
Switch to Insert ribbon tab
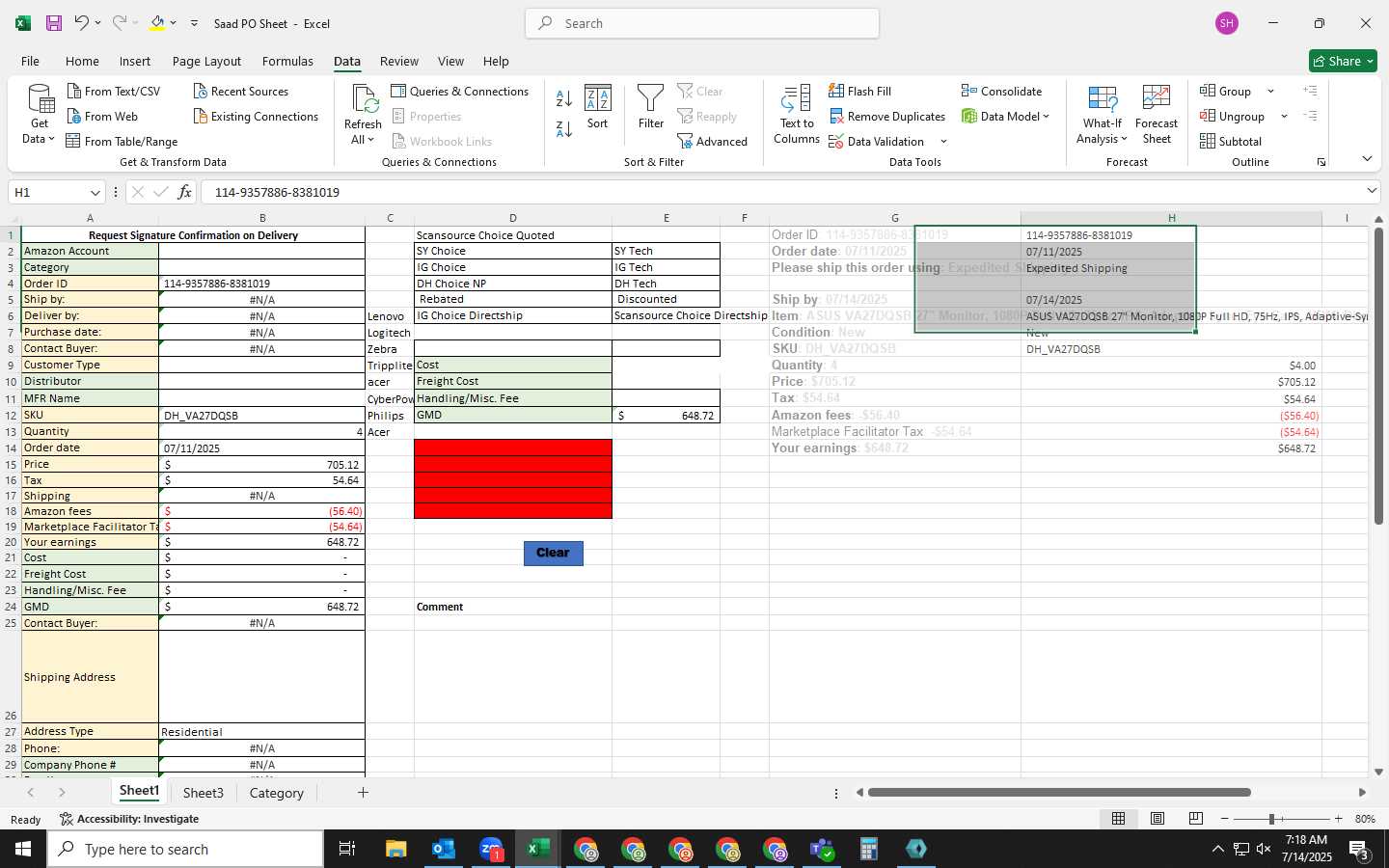coord(135,61)
